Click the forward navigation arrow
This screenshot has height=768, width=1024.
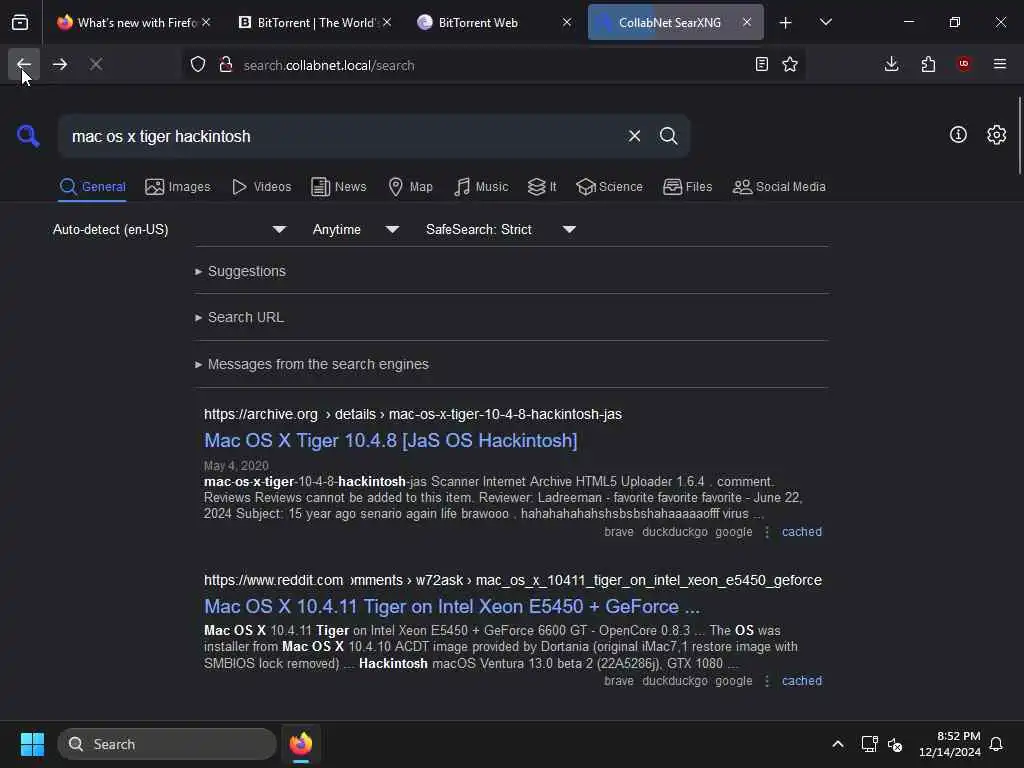pos(60,64)
